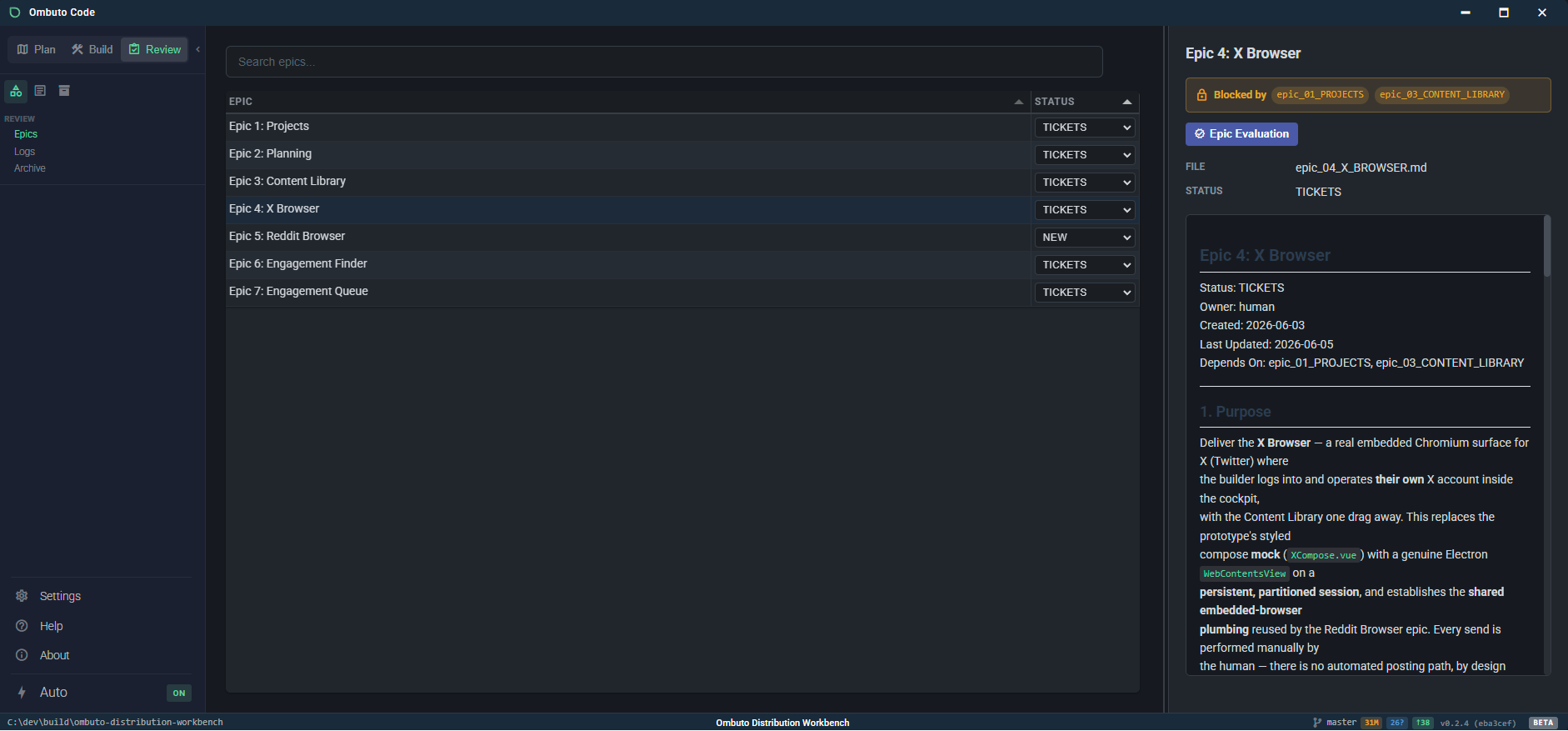Click the Ombuto Code logo icon
The image size is (1568, 731).
coord(15,13)
